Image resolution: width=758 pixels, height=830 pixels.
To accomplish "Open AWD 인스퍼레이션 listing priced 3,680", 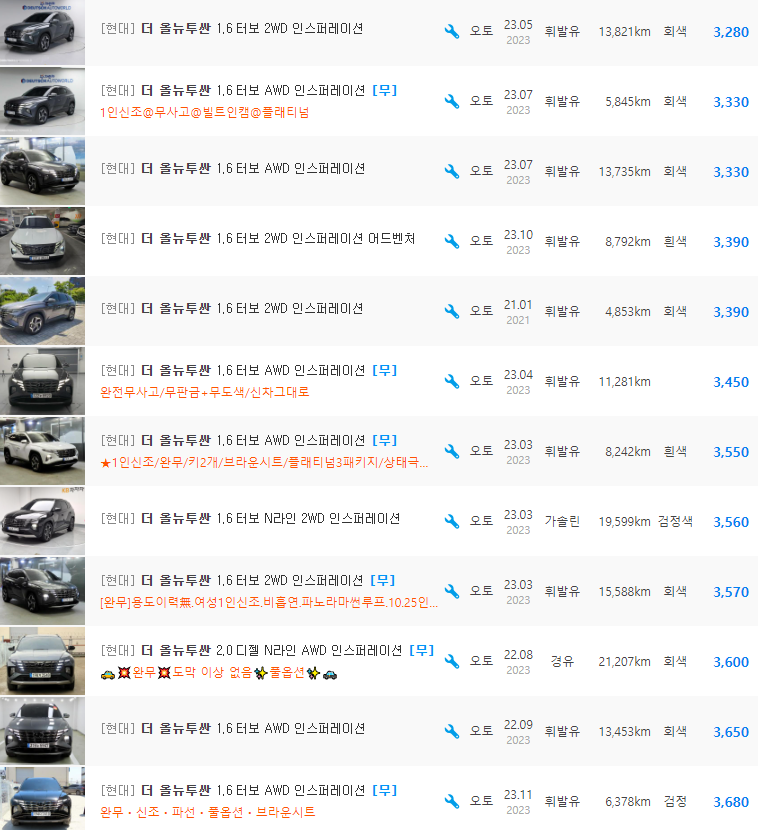I will (x=233, y=791).
